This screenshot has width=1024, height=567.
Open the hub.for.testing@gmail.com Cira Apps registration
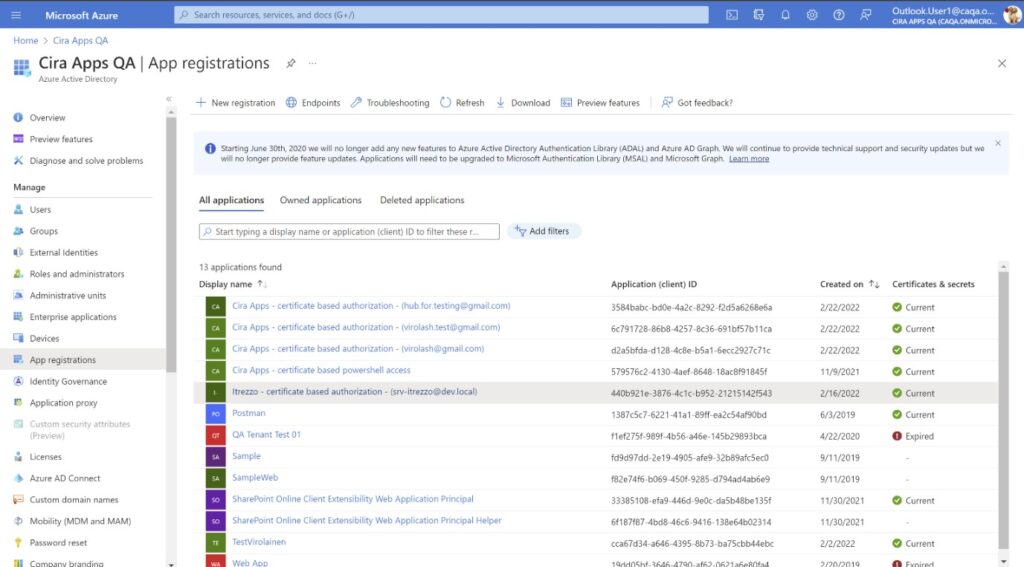tap(371, 306)
